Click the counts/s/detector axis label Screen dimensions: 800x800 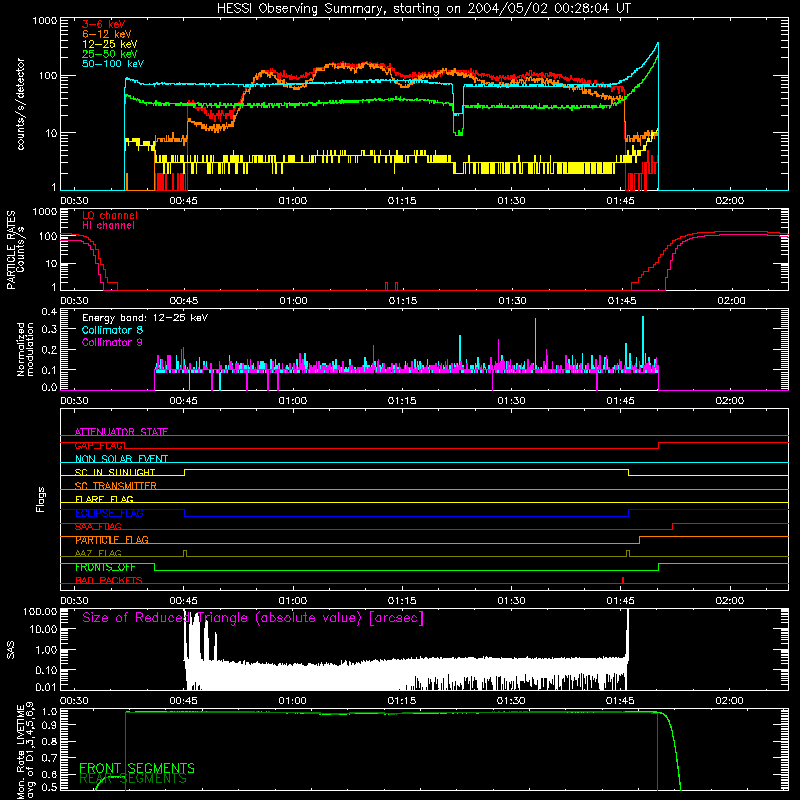click(x=21, y=104)
